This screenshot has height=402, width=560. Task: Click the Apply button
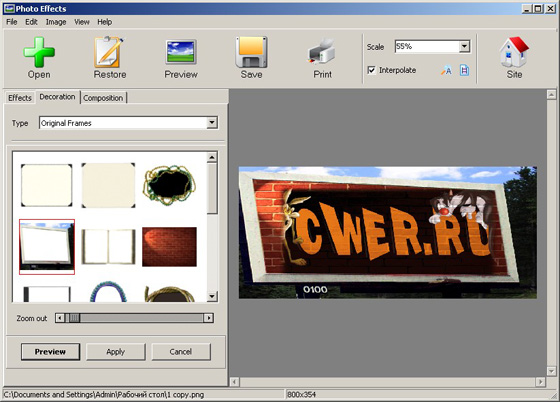click(x=115, y=352)
